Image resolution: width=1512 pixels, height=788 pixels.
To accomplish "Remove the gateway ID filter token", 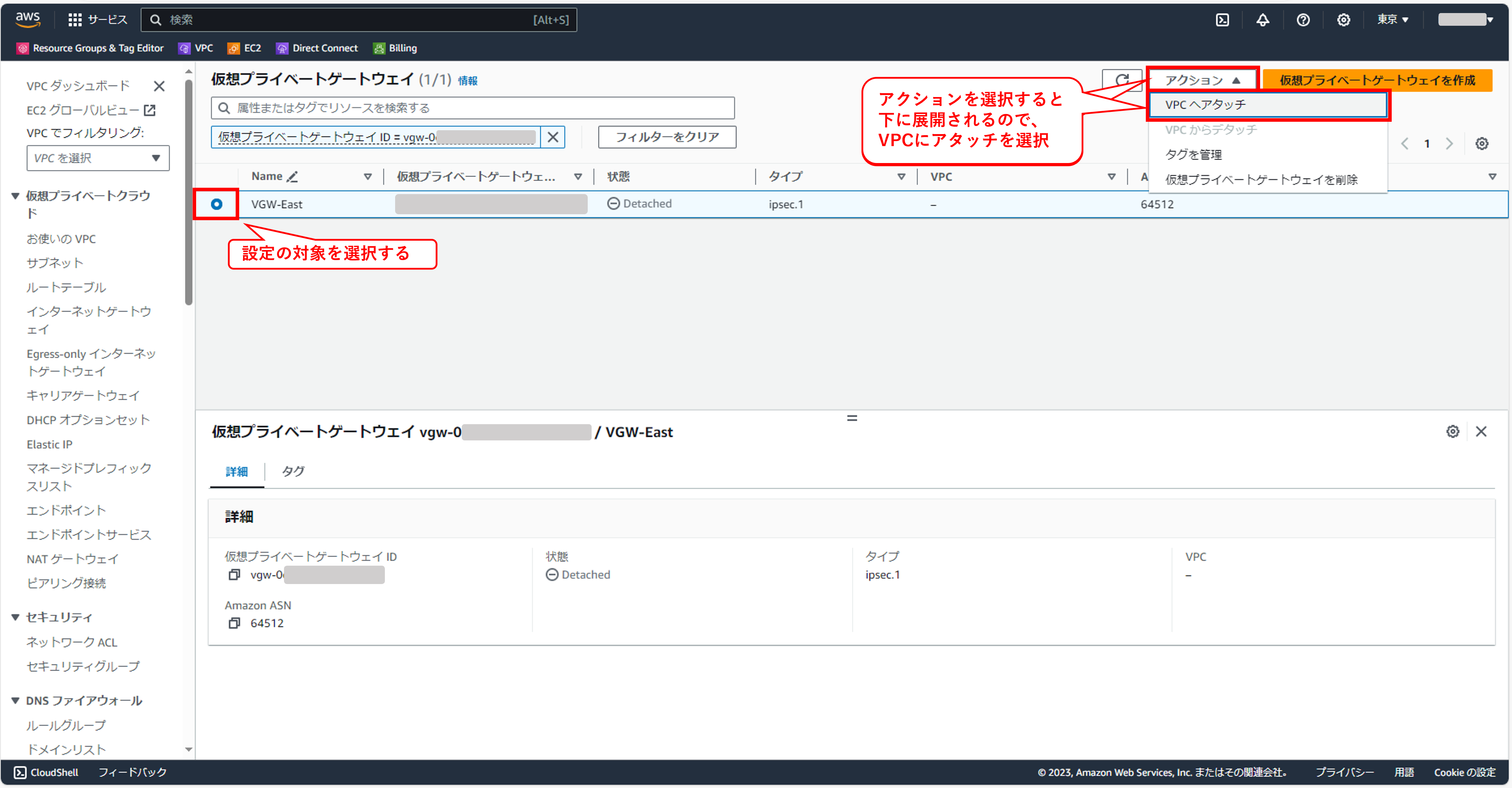I will click(552, 137).
